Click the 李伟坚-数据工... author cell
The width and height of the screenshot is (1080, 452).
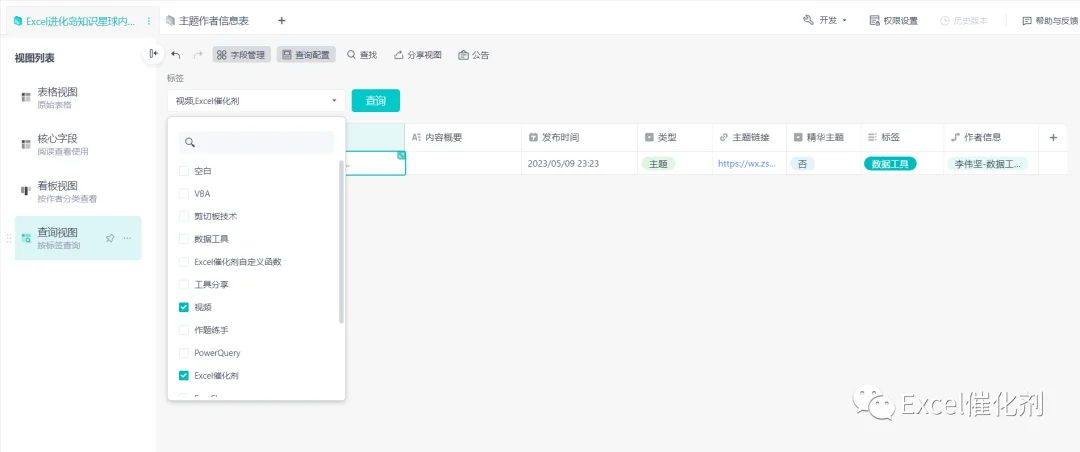click(x=988, y=164)
